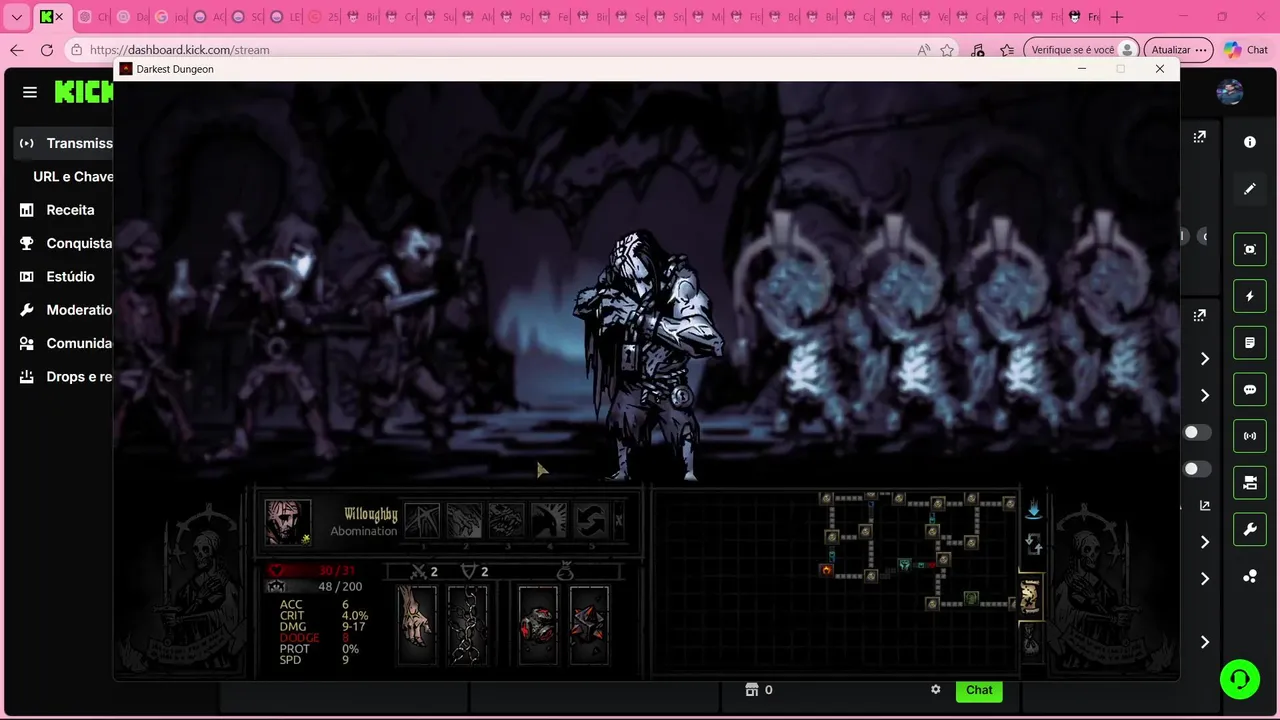Open Comunidade in Kick sidebar
The height and width of the screenshot is (720, 1280).
[64, 343]
